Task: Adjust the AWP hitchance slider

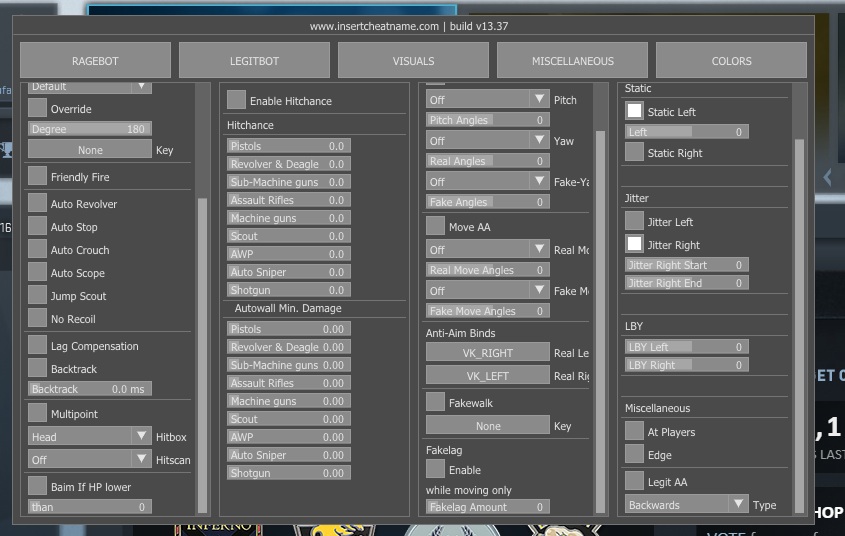Action: tap(288, 254)
